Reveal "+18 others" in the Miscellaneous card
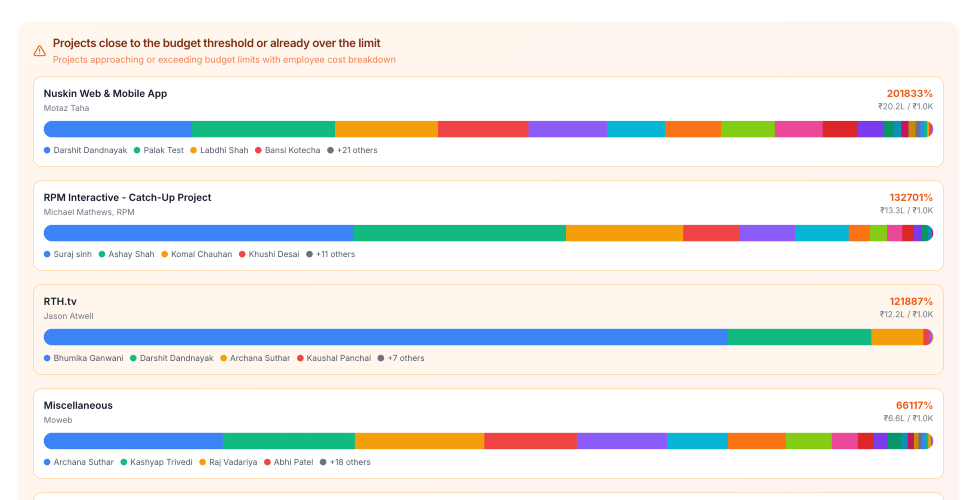Viewport: 977px width, 500px height. click(x=345, y=462)
